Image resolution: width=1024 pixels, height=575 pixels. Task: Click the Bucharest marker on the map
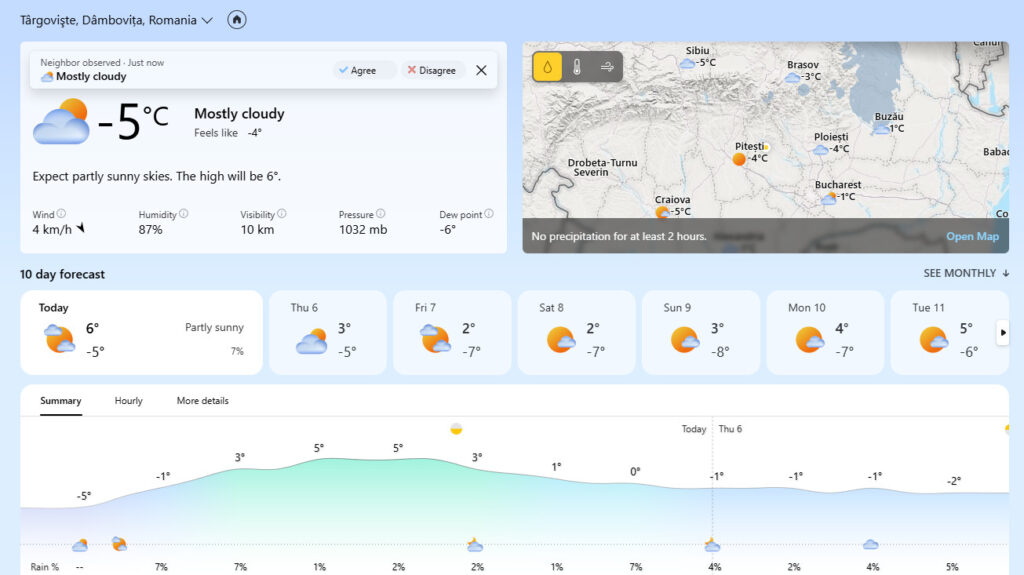click(830, 197)
